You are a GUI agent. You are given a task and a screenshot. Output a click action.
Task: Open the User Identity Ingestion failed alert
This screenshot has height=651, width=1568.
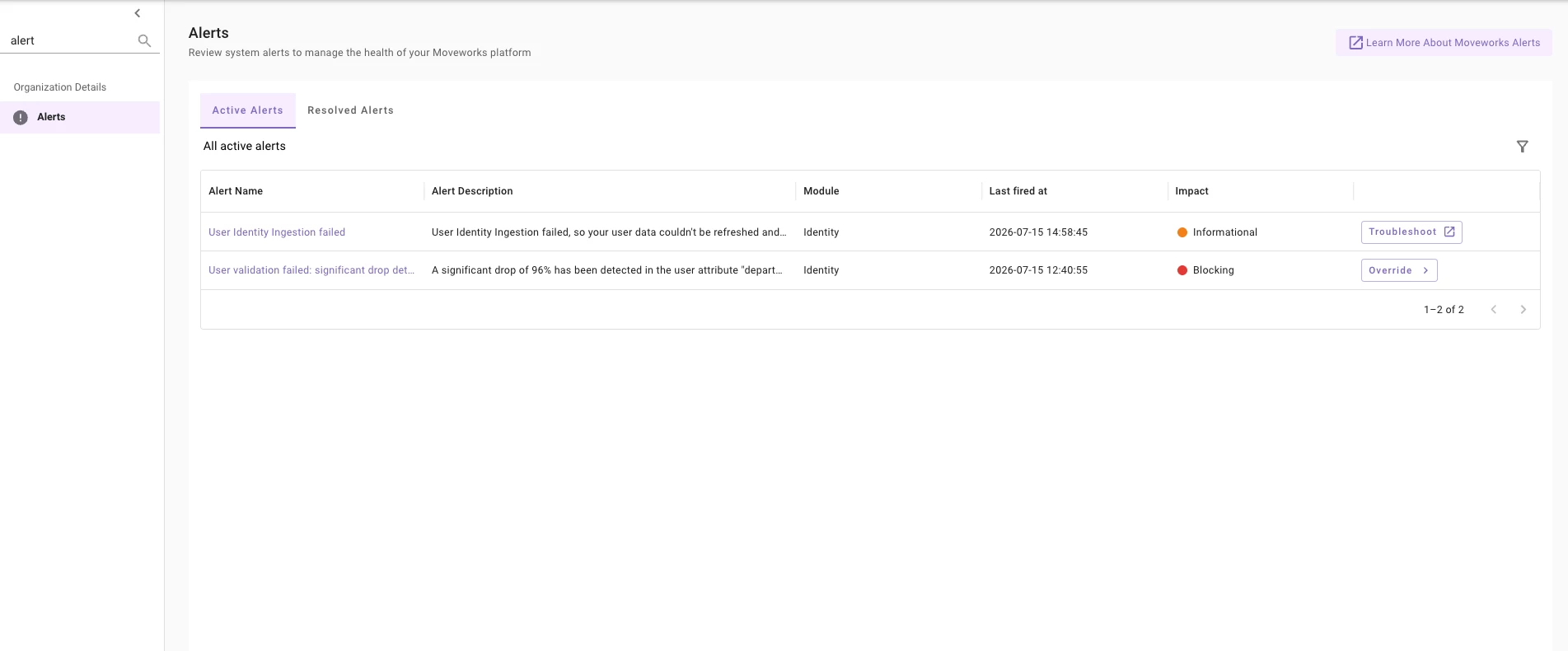tap(277, 232)
